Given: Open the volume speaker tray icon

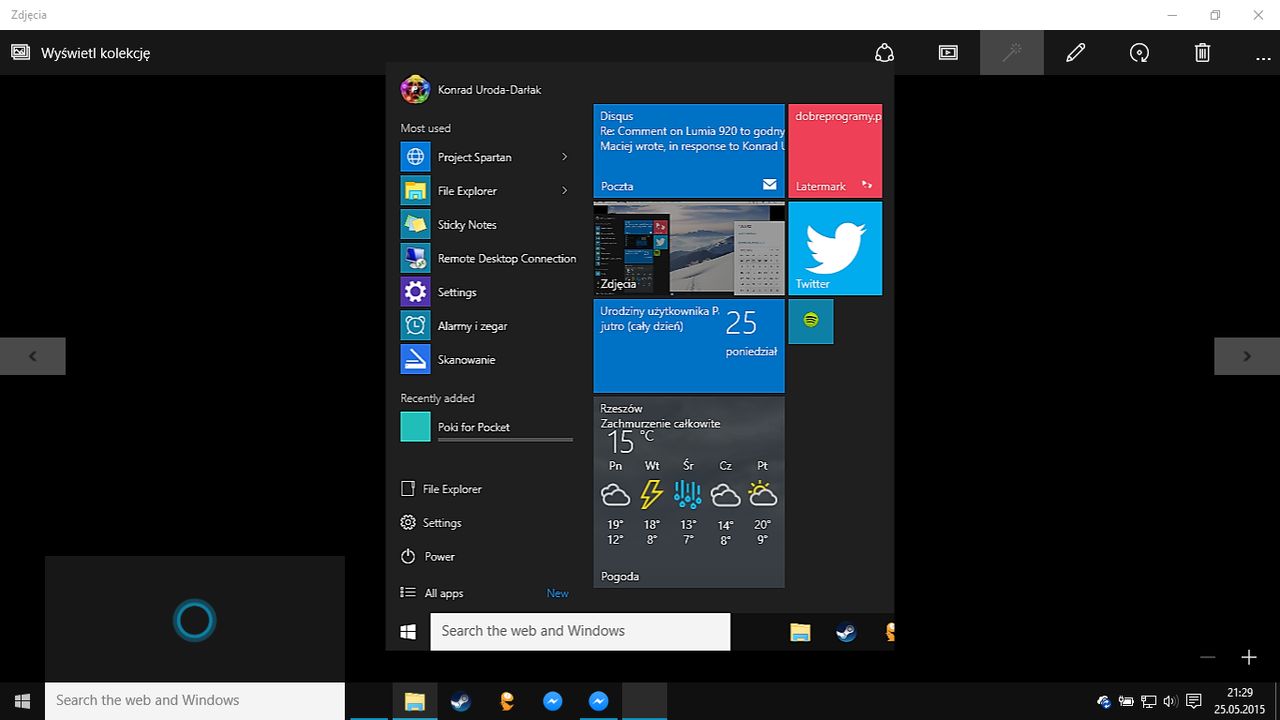Looking at the screenshot, I should tap(1169, 701).
